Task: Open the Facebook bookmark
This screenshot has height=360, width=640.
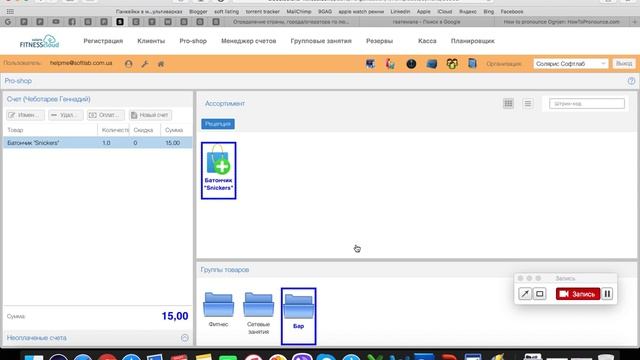Action: pyautogui.click(x=512, y=11)
